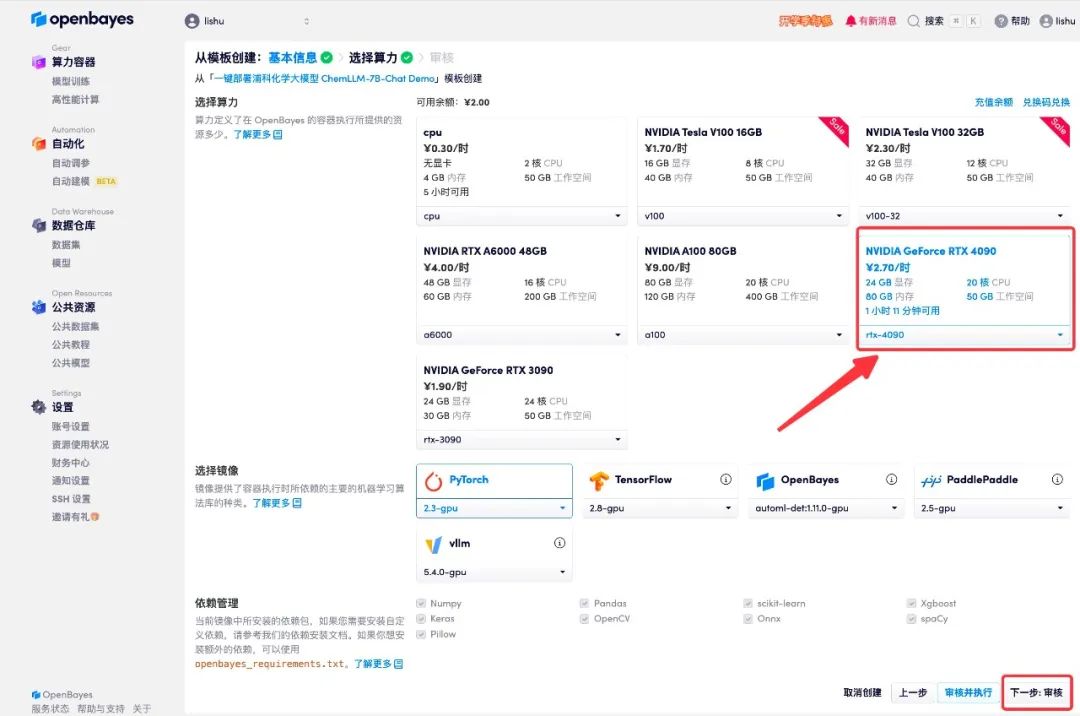The height and width of the screenshot is (716, 1080).
Task: Go to 财务中心 in the sidebar
Action: [71, 463]
